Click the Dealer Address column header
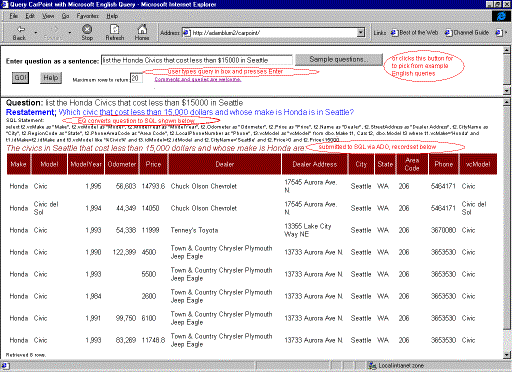Viewport: 512px width, 384px height. click(x=315, y=164)
